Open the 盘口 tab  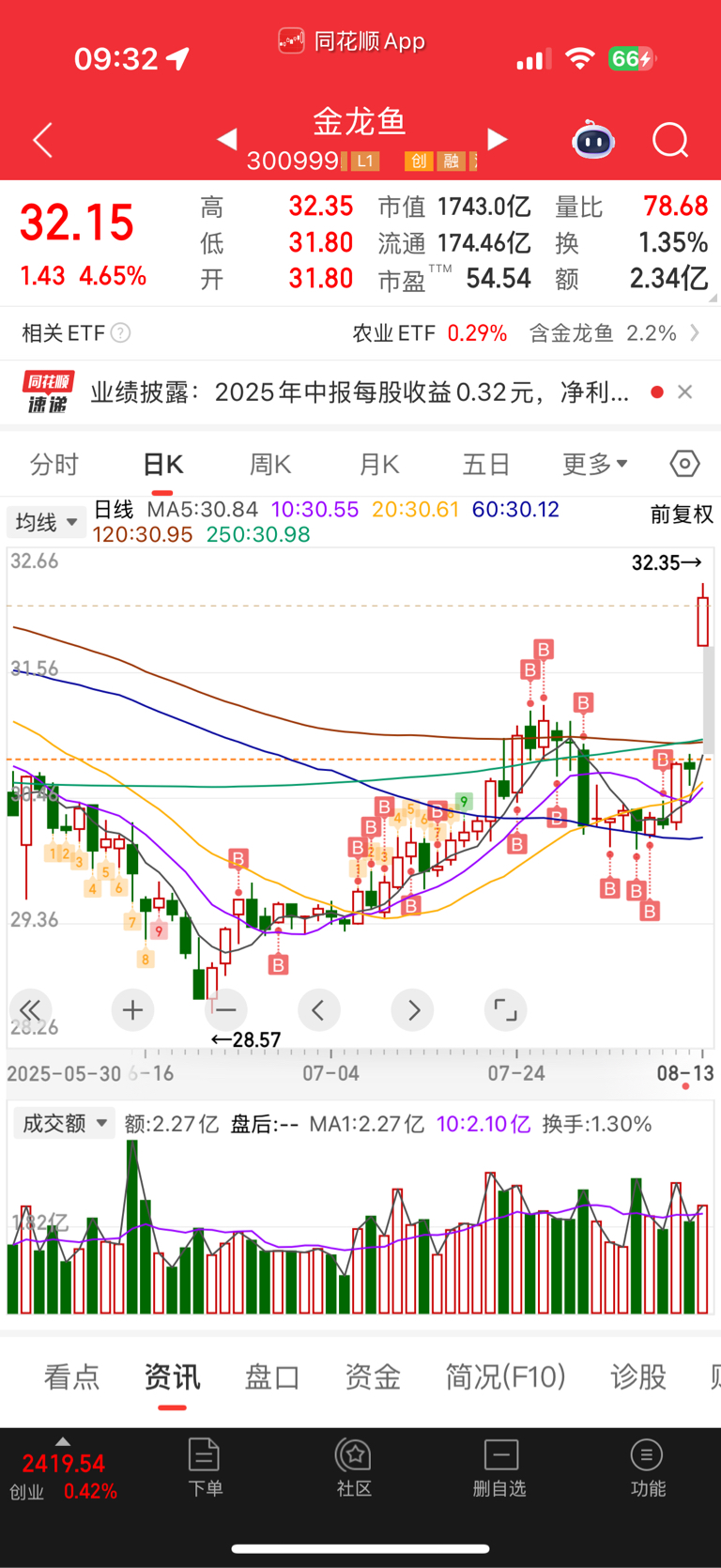tap(272, 1377)
